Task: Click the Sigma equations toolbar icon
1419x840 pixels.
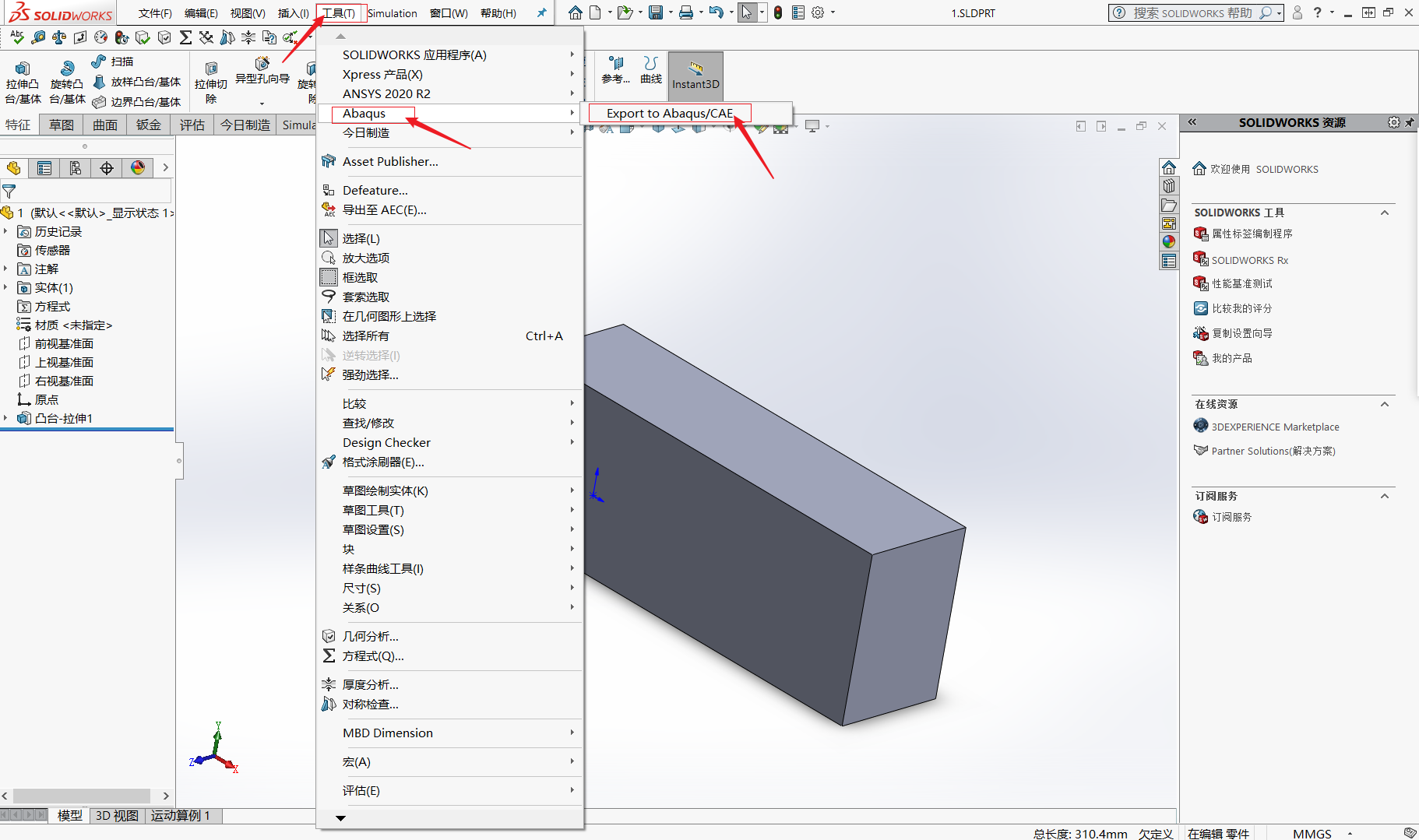Action: tap(185, 37)
